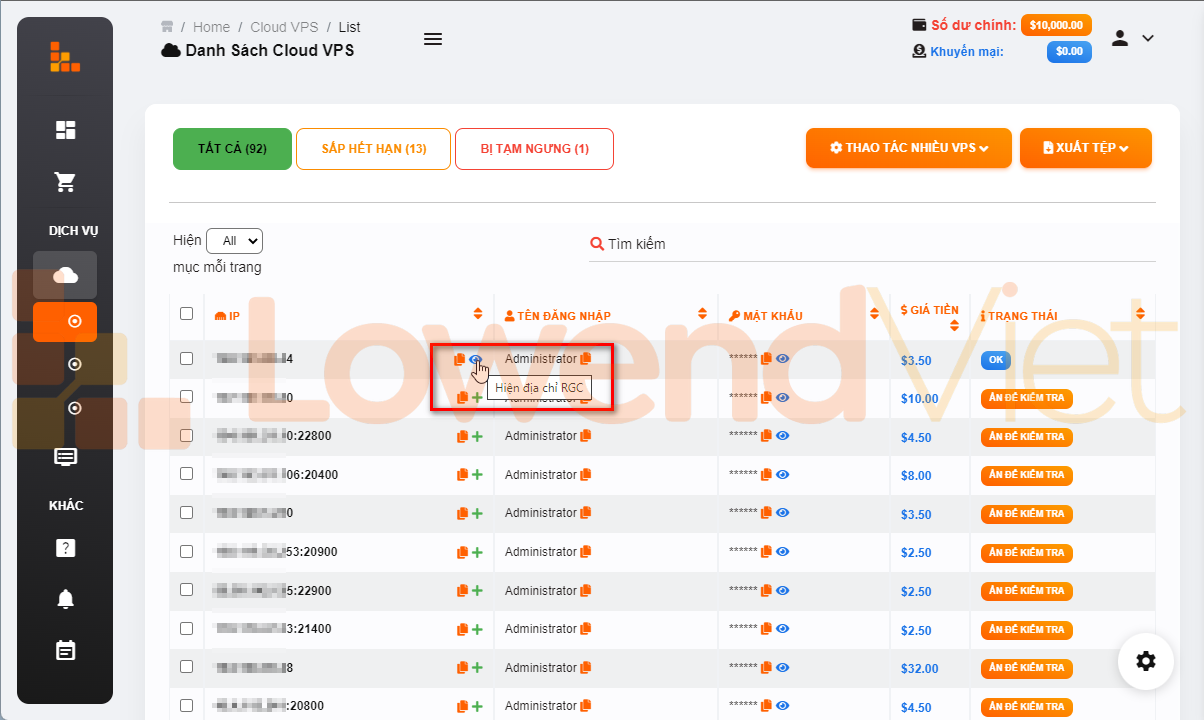Switch to SẮP HẾT HẠN (13) tab
This screenshot has width=1204, height=720.
(x=374, y=149)
